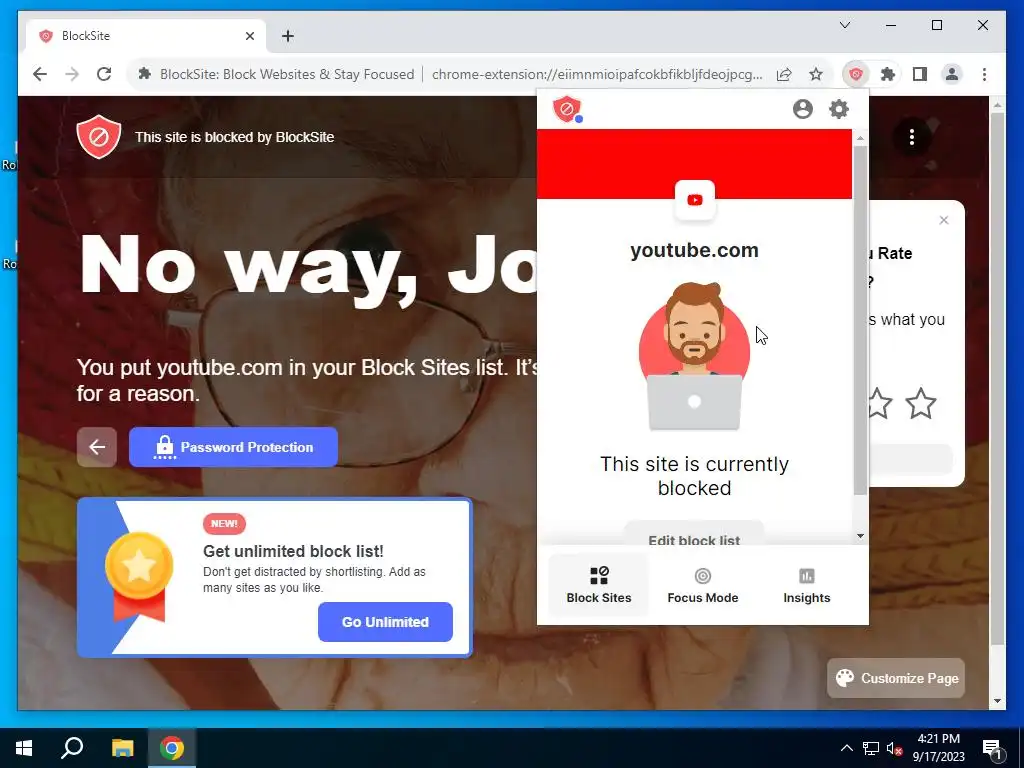This screenshot has width=1024, height=768.
Task: Click the NEW! badge
Action: tap(224, 524)
